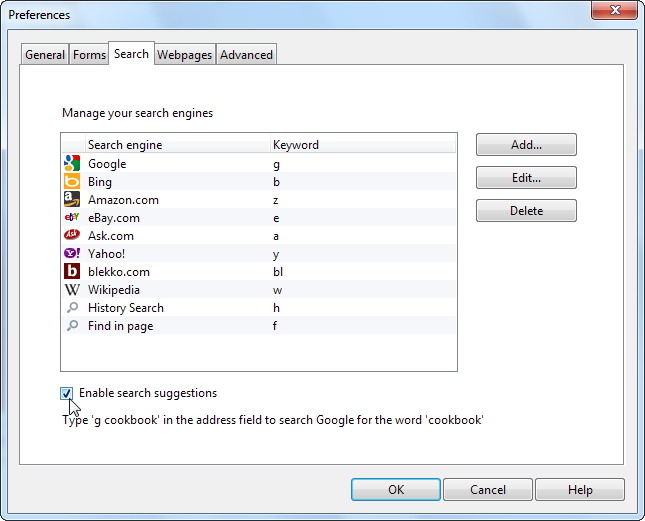Sort by Keyword column header
Screen dimensions: 645x521
click(362, 145)
